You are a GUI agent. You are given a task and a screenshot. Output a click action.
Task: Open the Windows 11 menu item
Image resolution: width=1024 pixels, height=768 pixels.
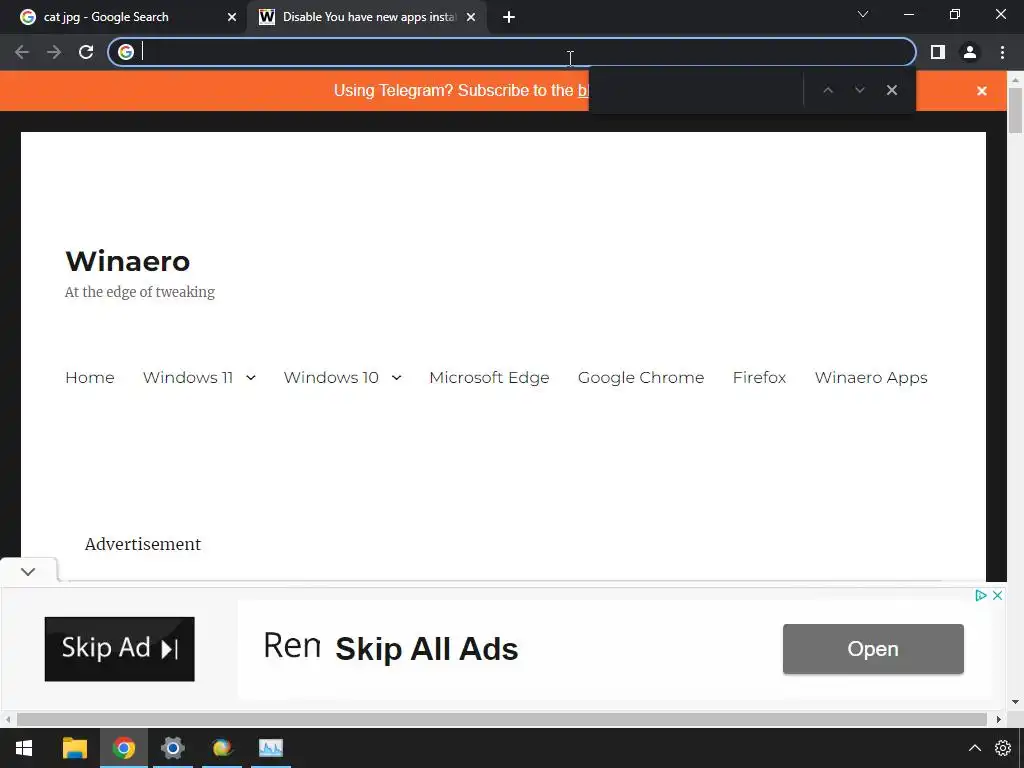[188, 377]
